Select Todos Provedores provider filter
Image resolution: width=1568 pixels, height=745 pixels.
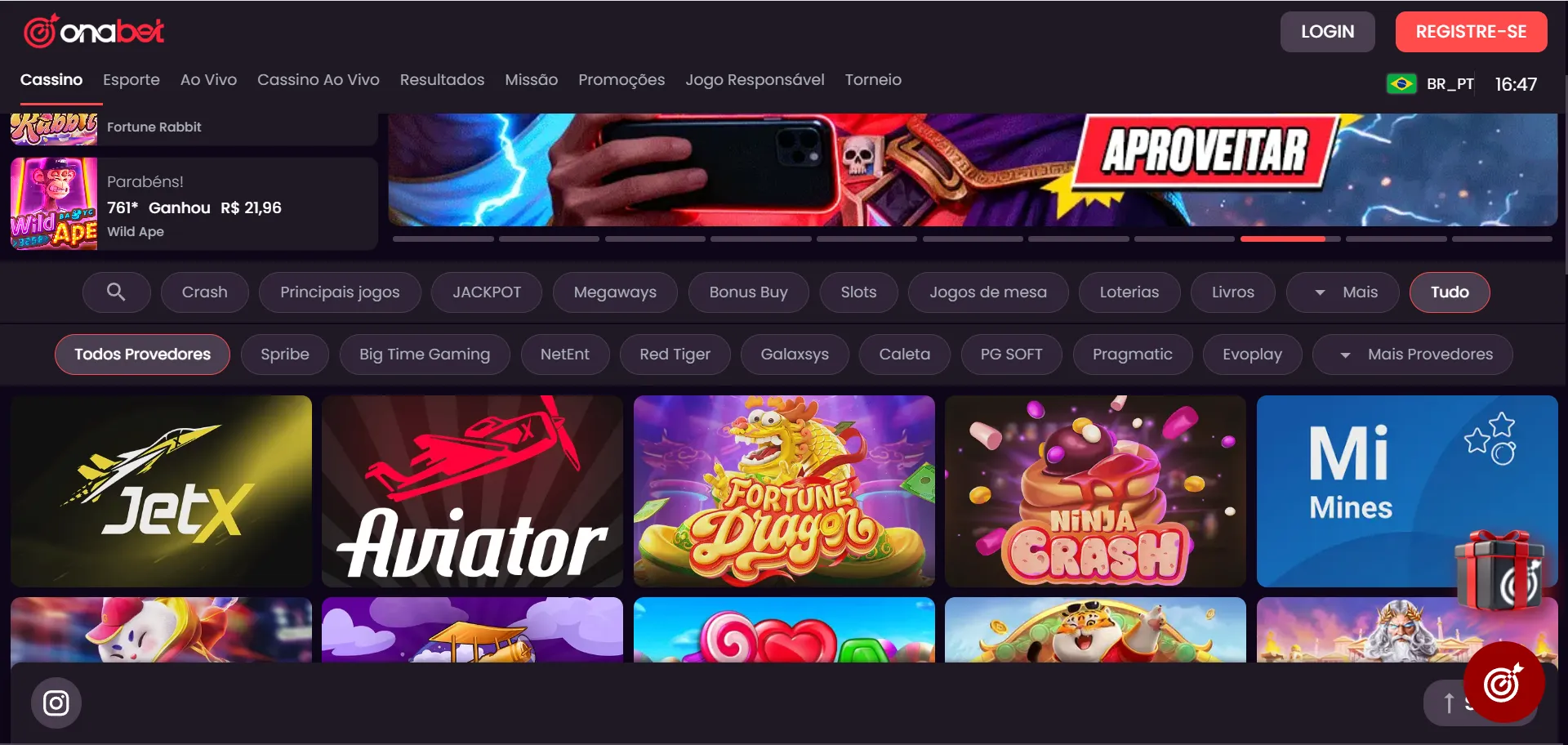[142, 355]
